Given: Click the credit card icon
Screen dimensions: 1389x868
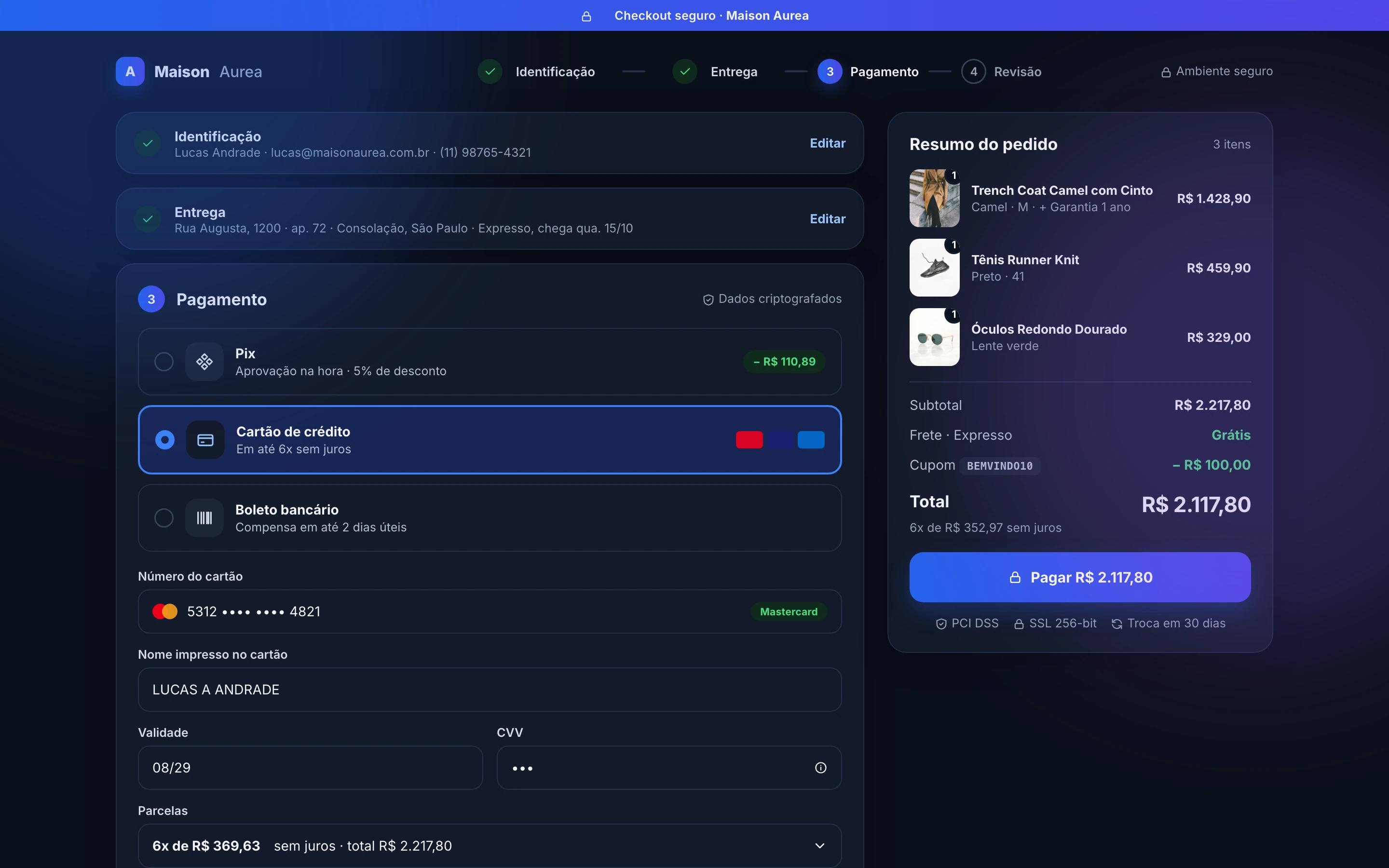Looking at the screenshot, I should pyautogui.click(x=205, y=440).
